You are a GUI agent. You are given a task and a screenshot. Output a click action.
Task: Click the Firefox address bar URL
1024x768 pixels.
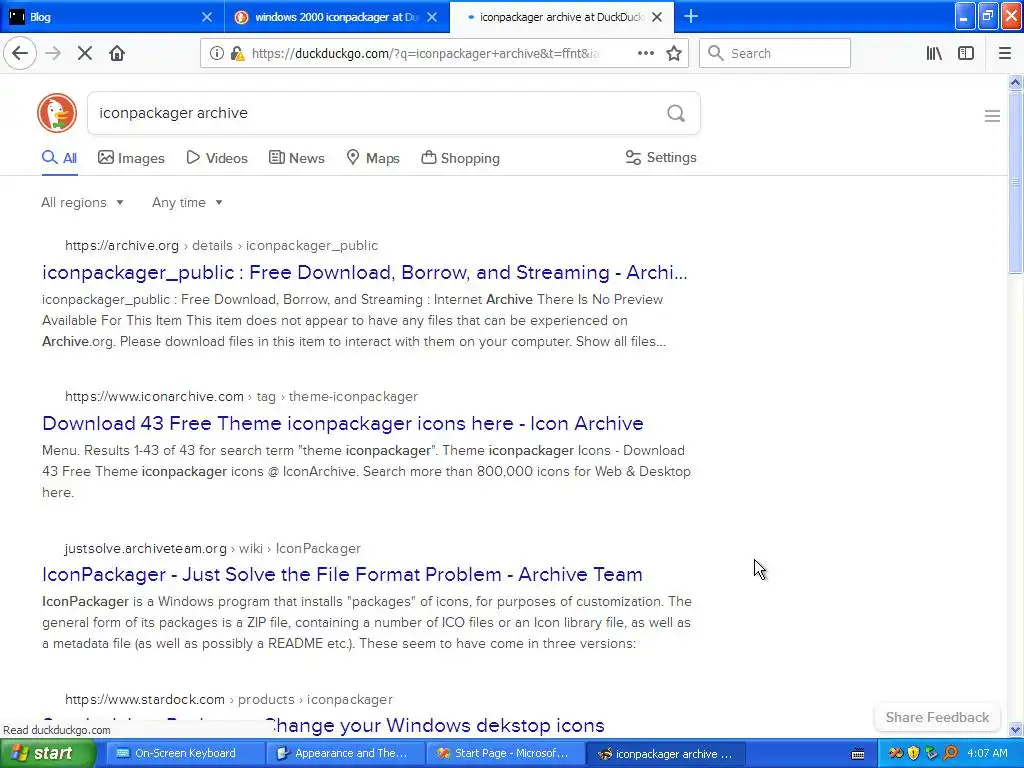tap(424, 54)
